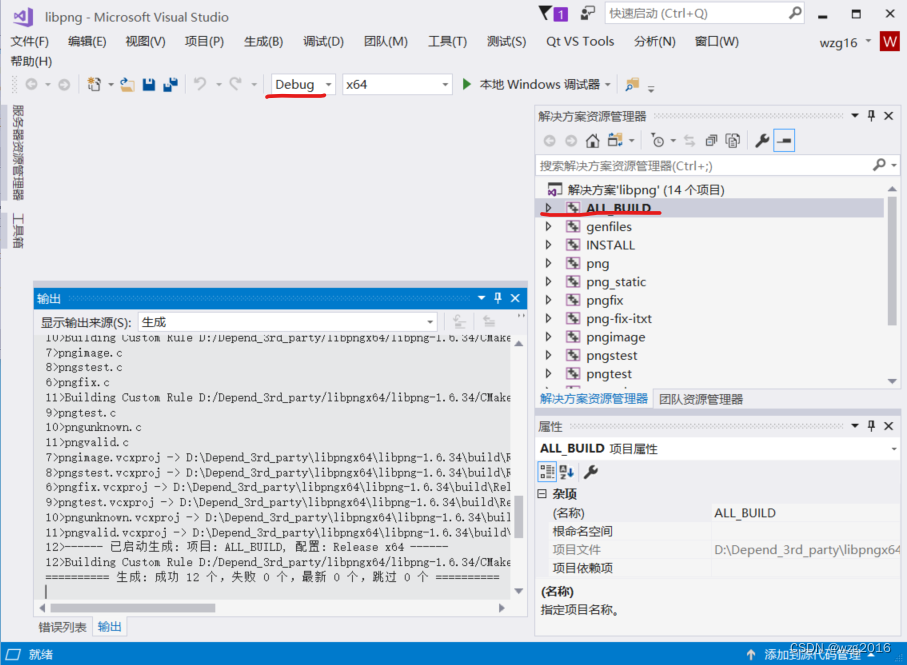
Task: Pin the Output window
Action: point(496,298)
